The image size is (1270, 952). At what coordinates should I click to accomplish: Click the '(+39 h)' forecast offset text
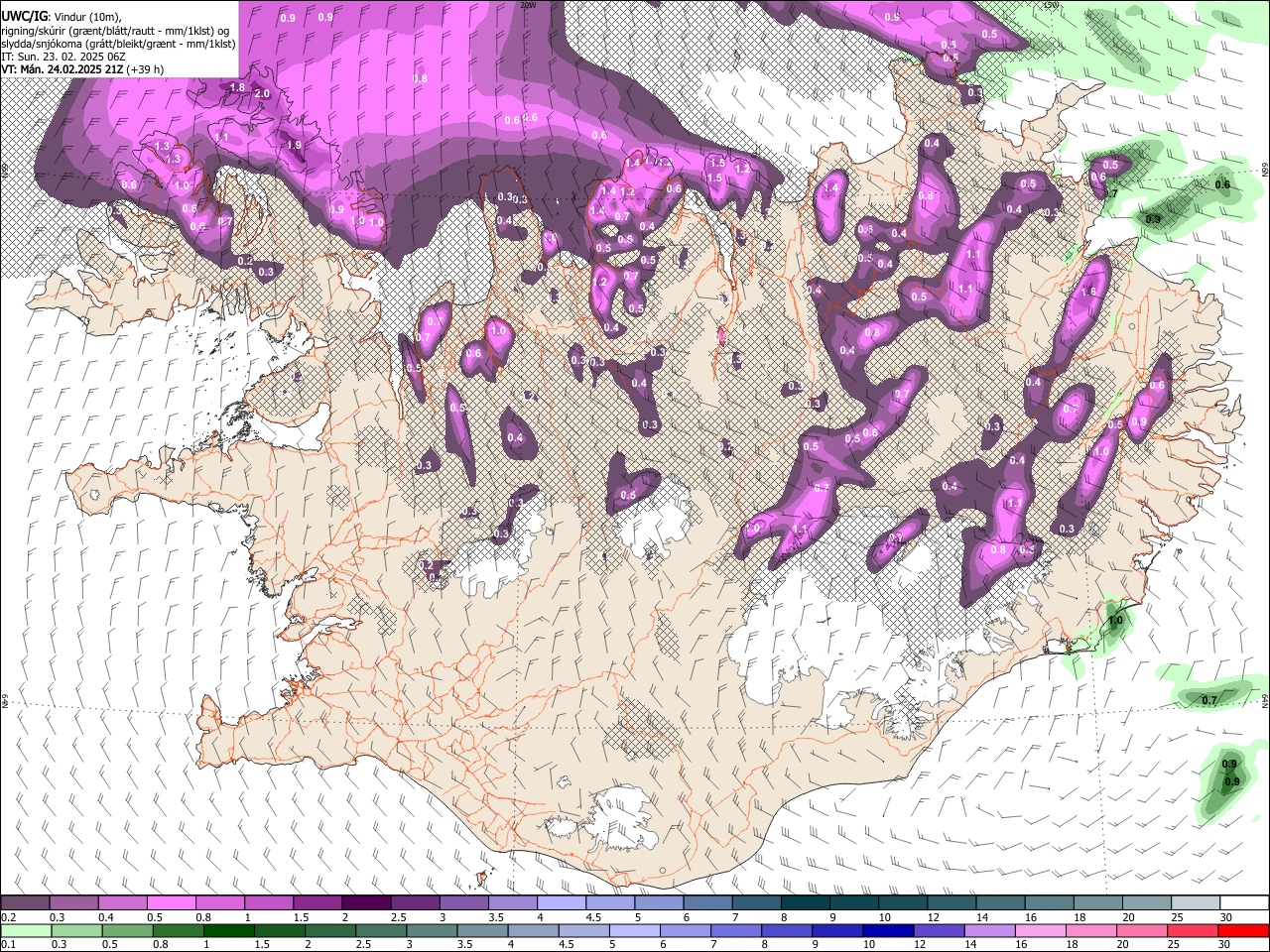point(145,69)
